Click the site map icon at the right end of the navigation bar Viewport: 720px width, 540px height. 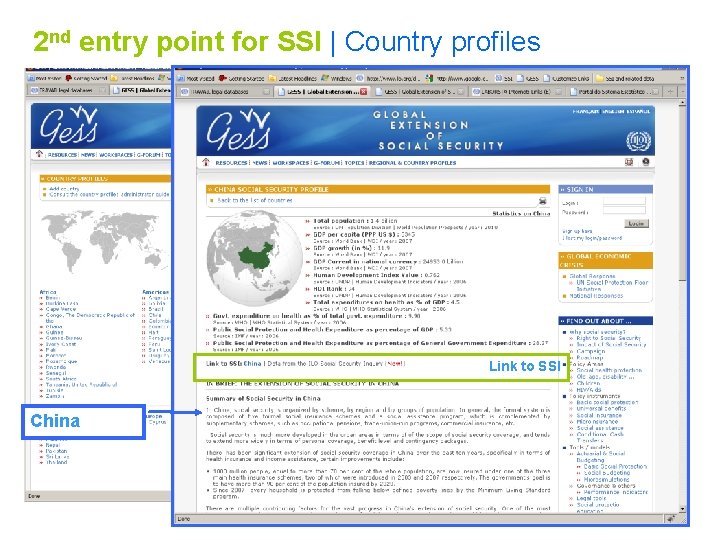point(629,162)
